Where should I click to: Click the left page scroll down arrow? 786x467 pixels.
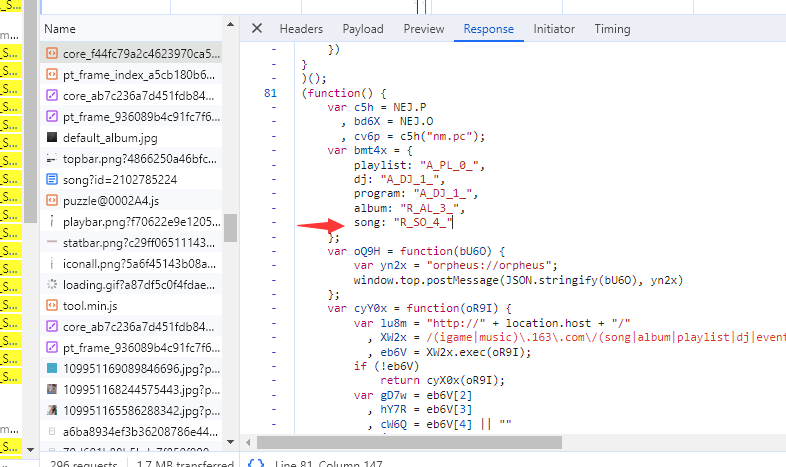[x=31, y=449]
